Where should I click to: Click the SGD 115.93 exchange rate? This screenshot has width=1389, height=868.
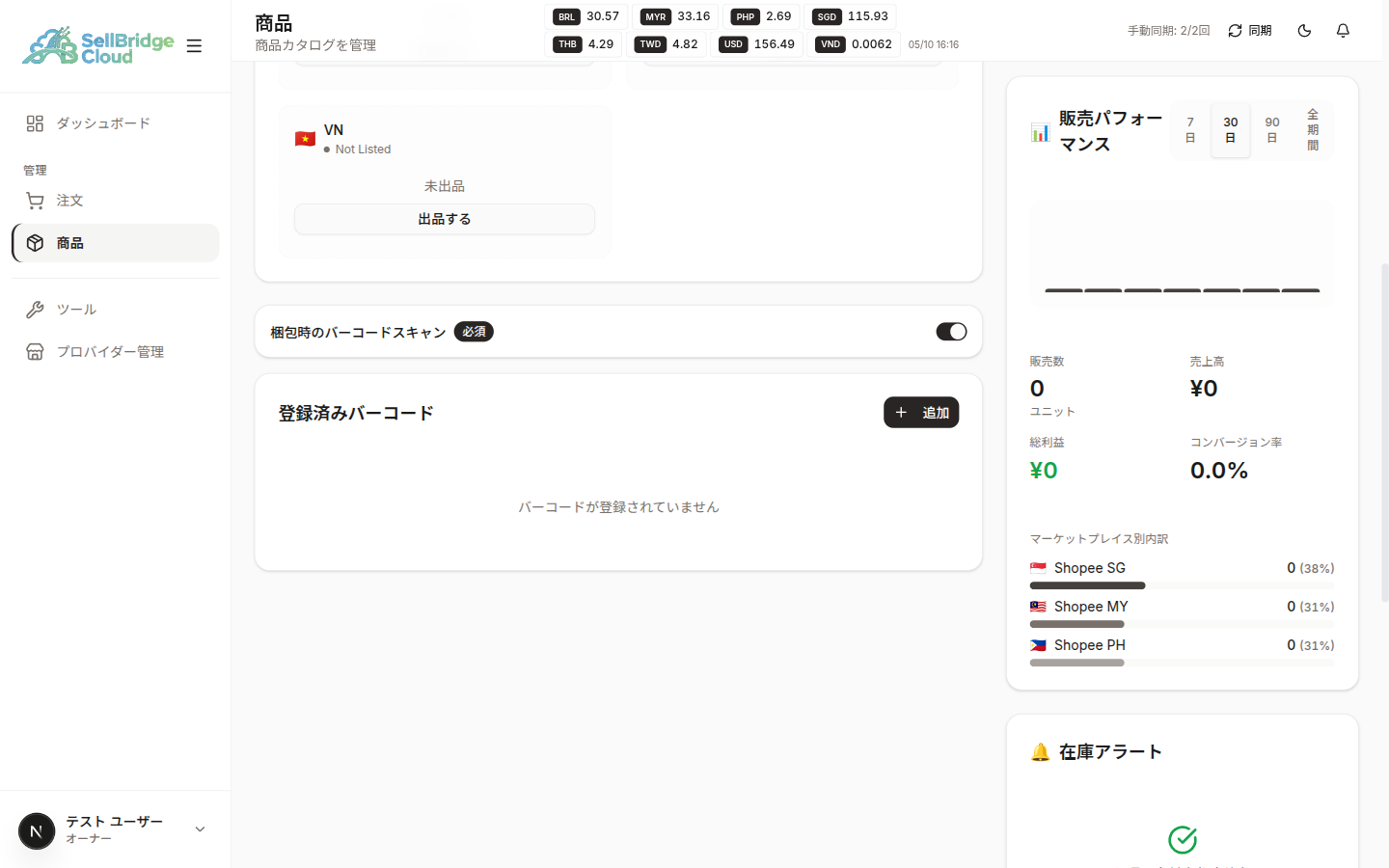[x=851, y=16]
